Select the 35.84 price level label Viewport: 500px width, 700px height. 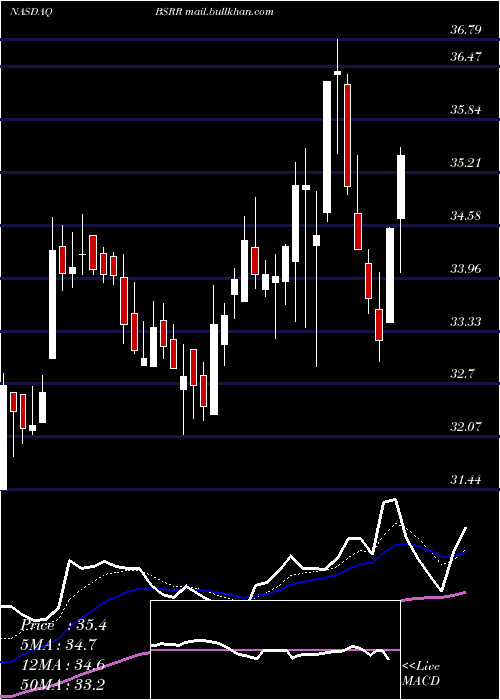pyautogui.click(x=466, y=109)
